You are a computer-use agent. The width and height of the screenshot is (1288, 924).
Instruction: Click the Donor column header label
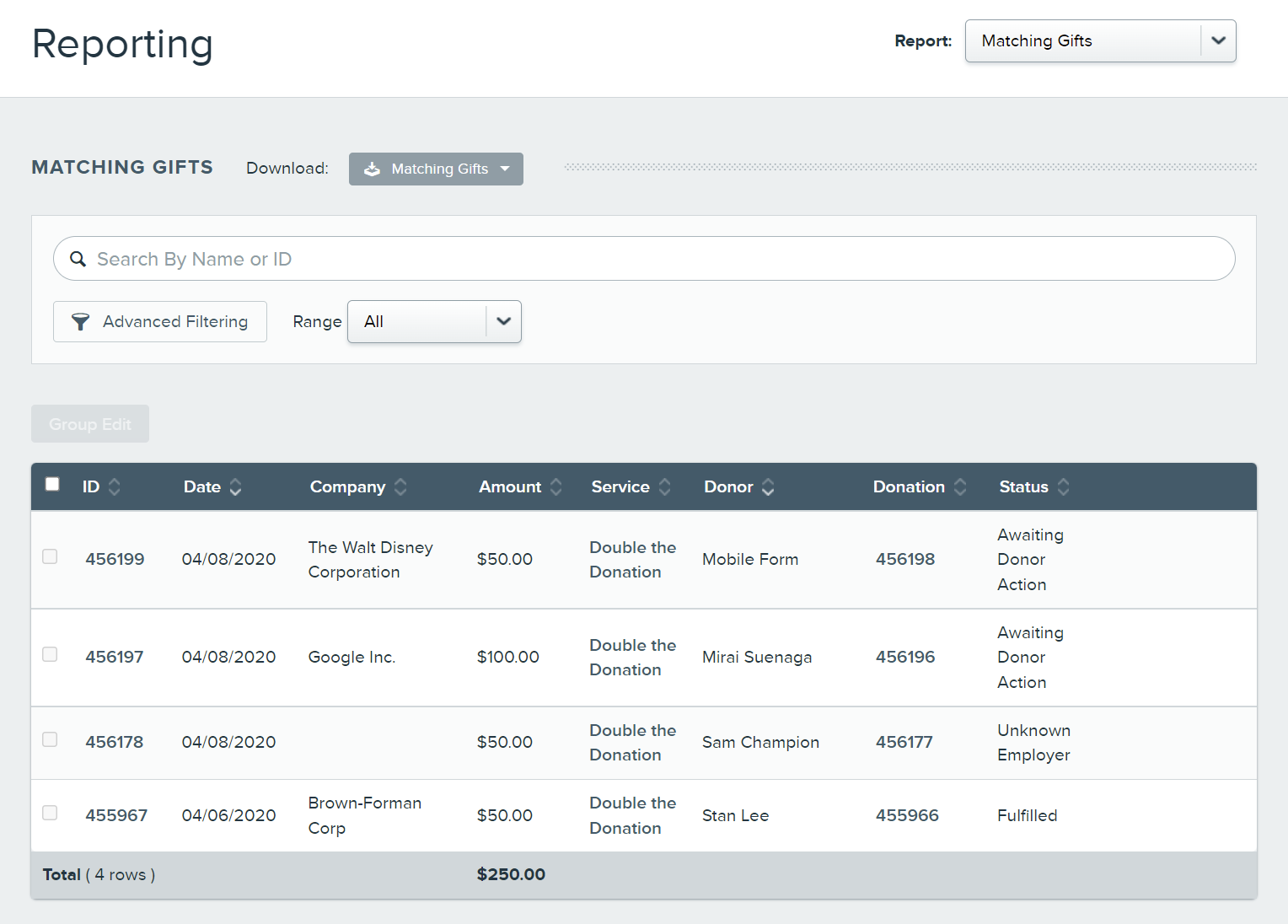pos(728,486)
